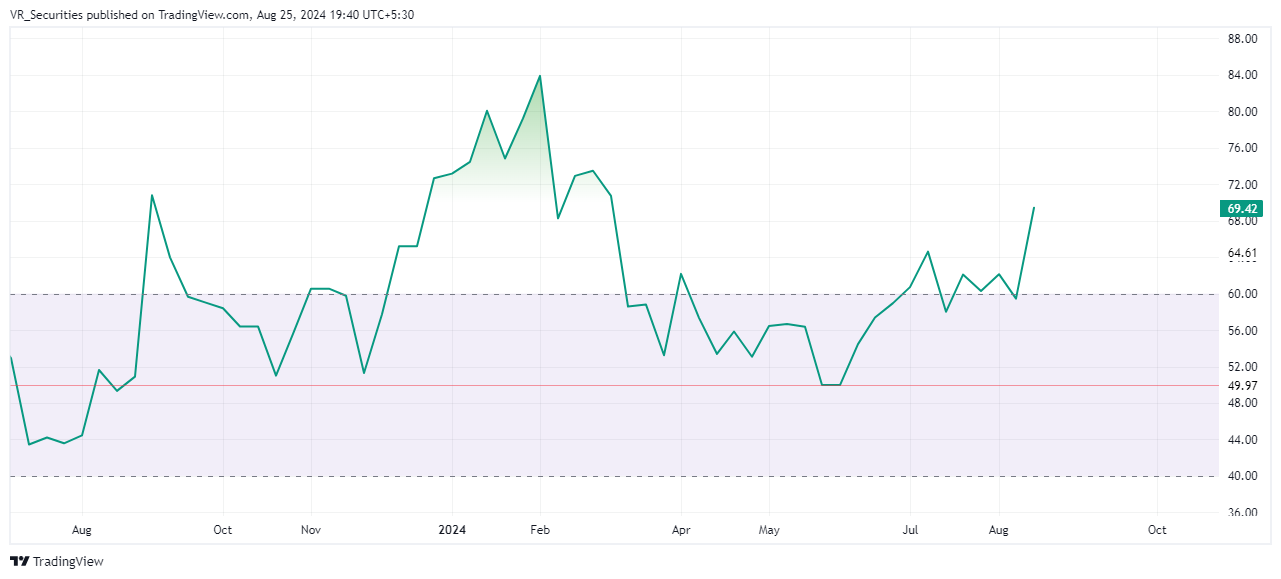
Task: Click the 76.00 price axis label
Action: pos(1242,148)
